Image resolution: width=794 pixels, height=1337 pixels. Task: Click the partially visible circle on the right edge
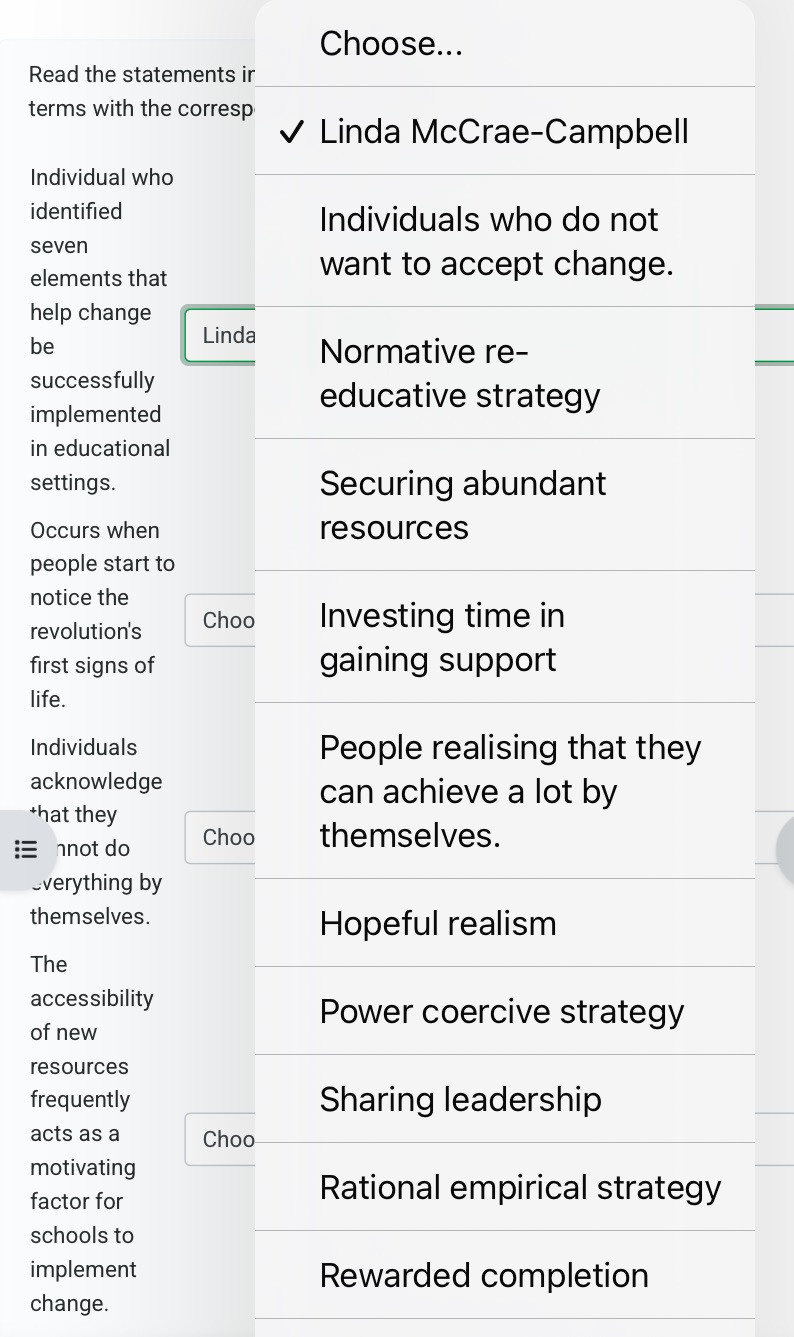(x=788, y=849)
